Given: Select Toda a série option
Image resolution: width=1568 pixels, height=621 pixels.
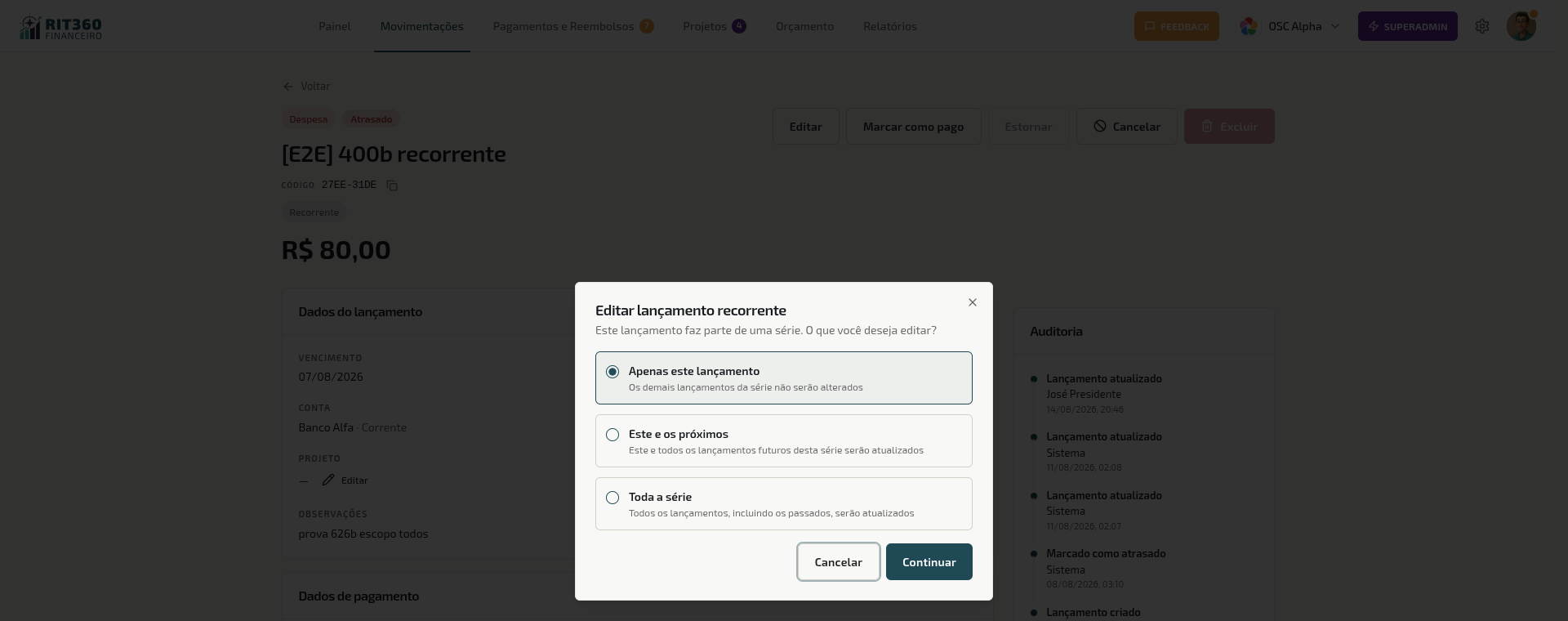Looking at the screenshot, I should point(784,503).
